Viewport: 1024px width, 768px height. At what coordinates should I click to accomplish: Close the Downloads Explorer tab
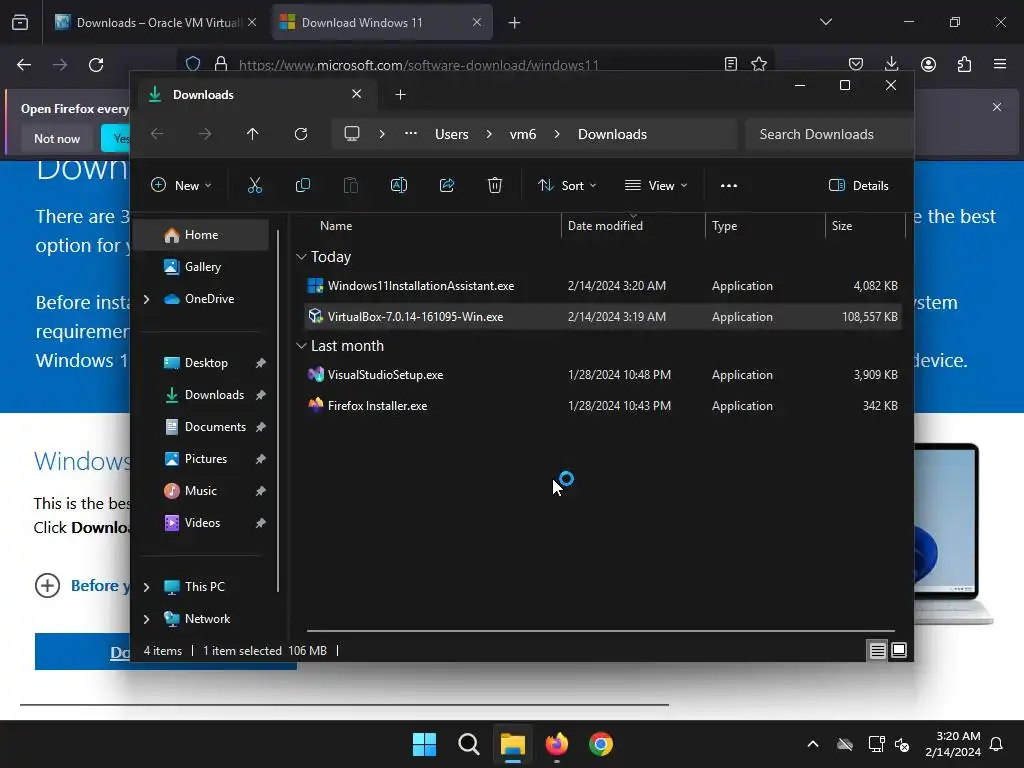[x=357, y=94]
